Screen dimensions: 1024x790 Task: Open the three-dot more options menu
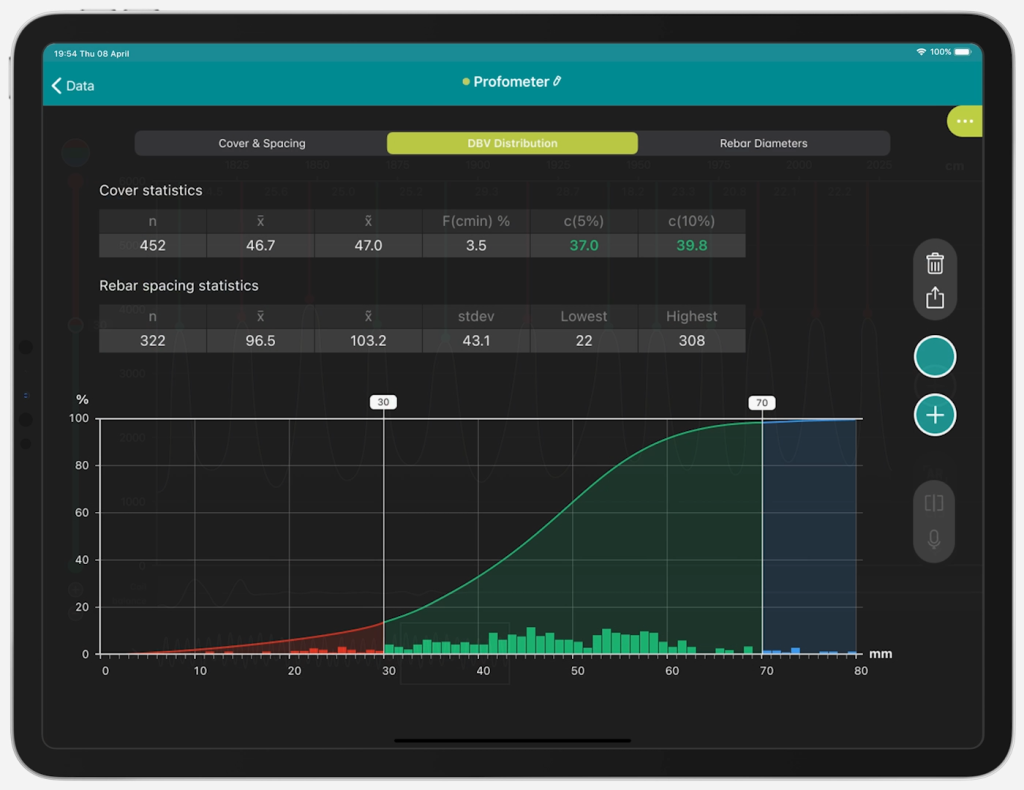coord(965,121)
